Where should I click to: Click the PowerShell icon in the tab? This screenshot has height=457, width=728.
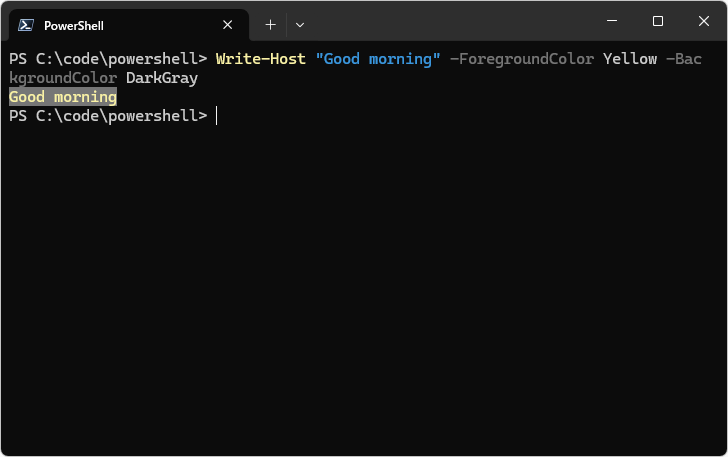[x=27, y=25]
